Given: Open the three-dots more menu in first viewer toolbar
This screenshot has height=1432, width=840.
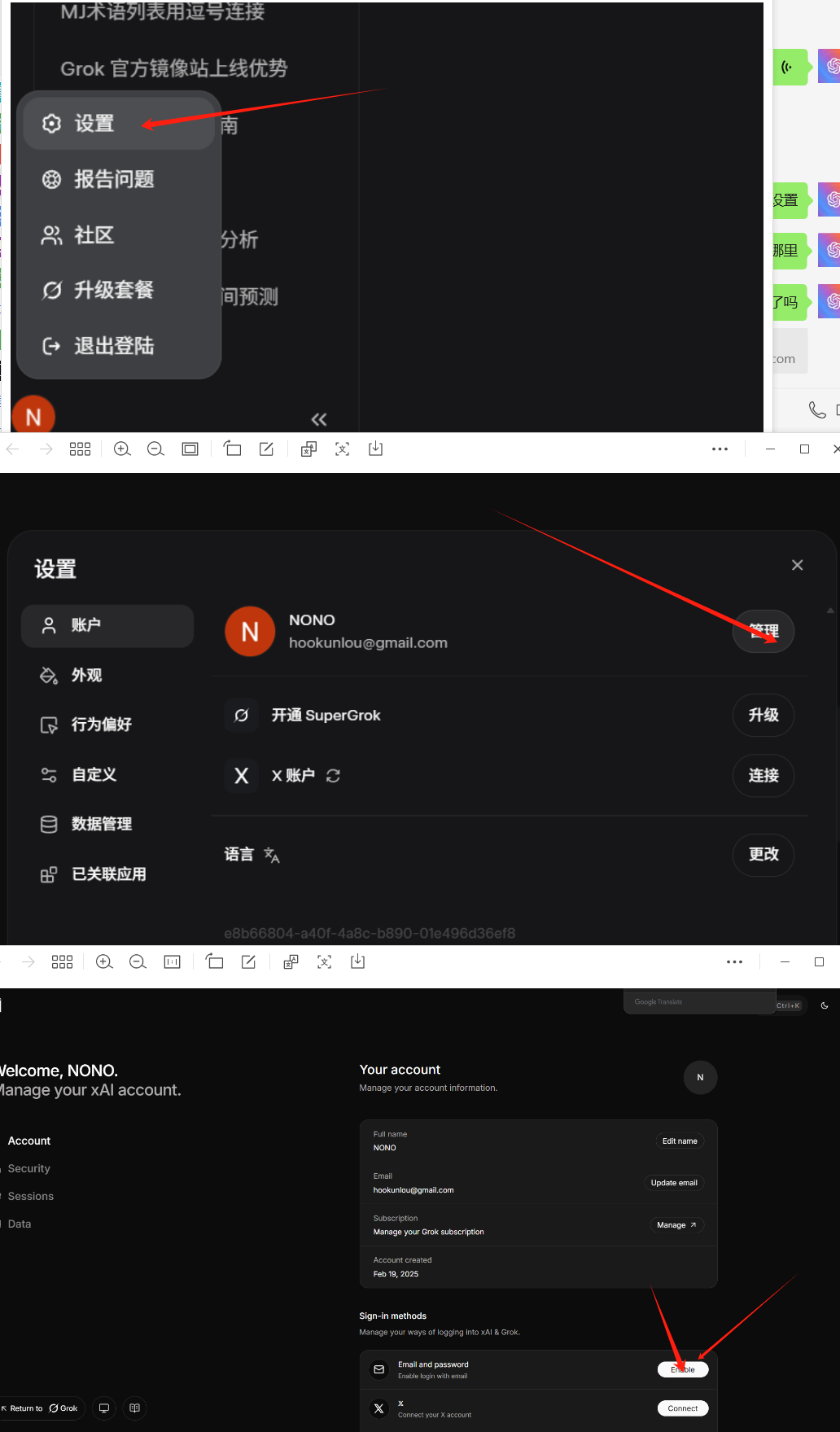Looking at the screenshot, I should pyautogui.click(x=720, y=449).
